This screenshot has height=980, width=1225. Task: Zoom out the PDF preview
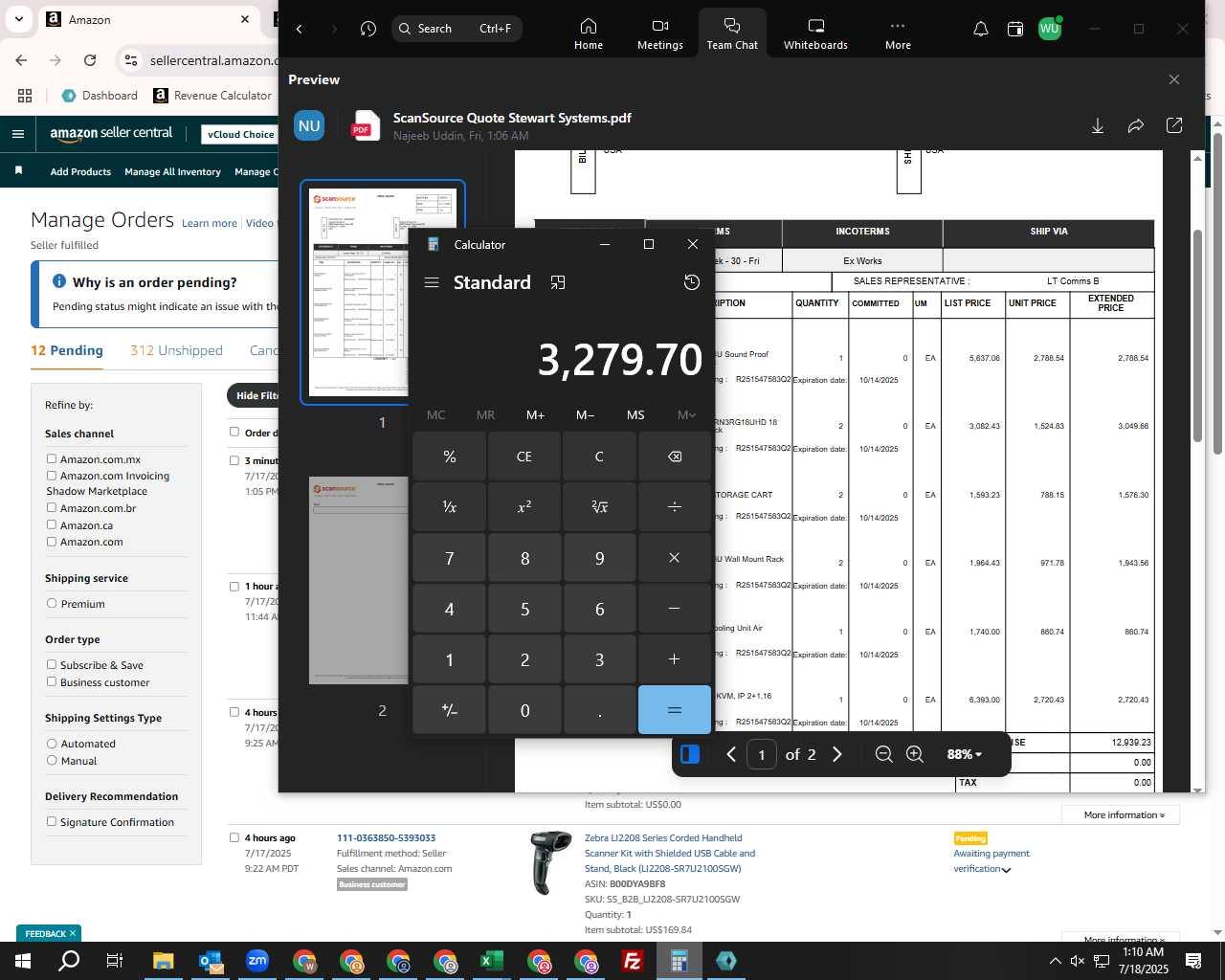click(884, 754)
